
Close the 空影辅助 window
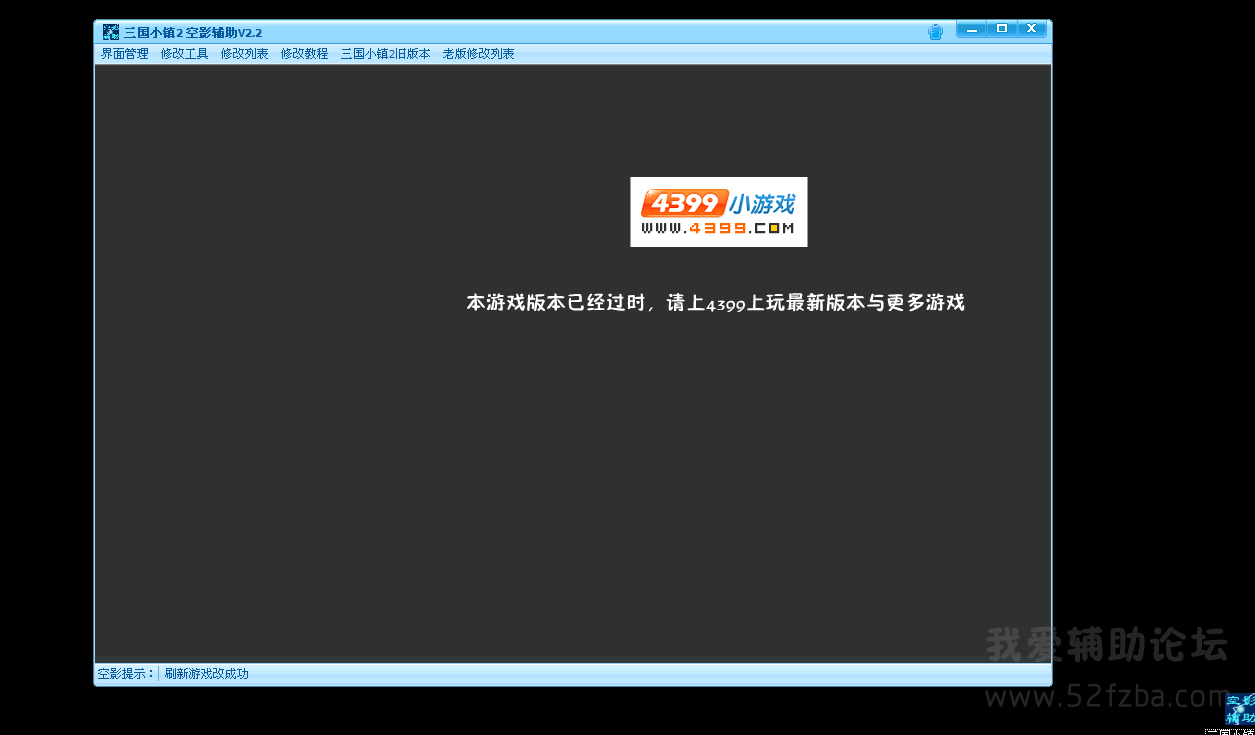1032,29
